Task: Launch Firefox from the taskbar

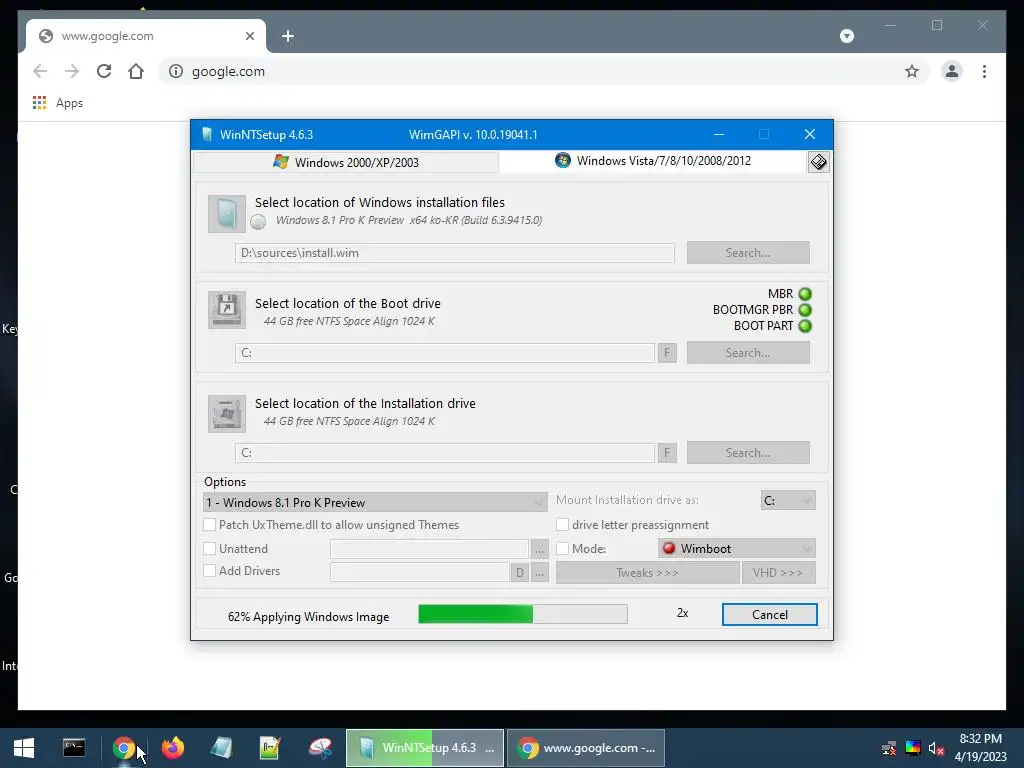Action: pyautogui.click(x=172, y=748)
